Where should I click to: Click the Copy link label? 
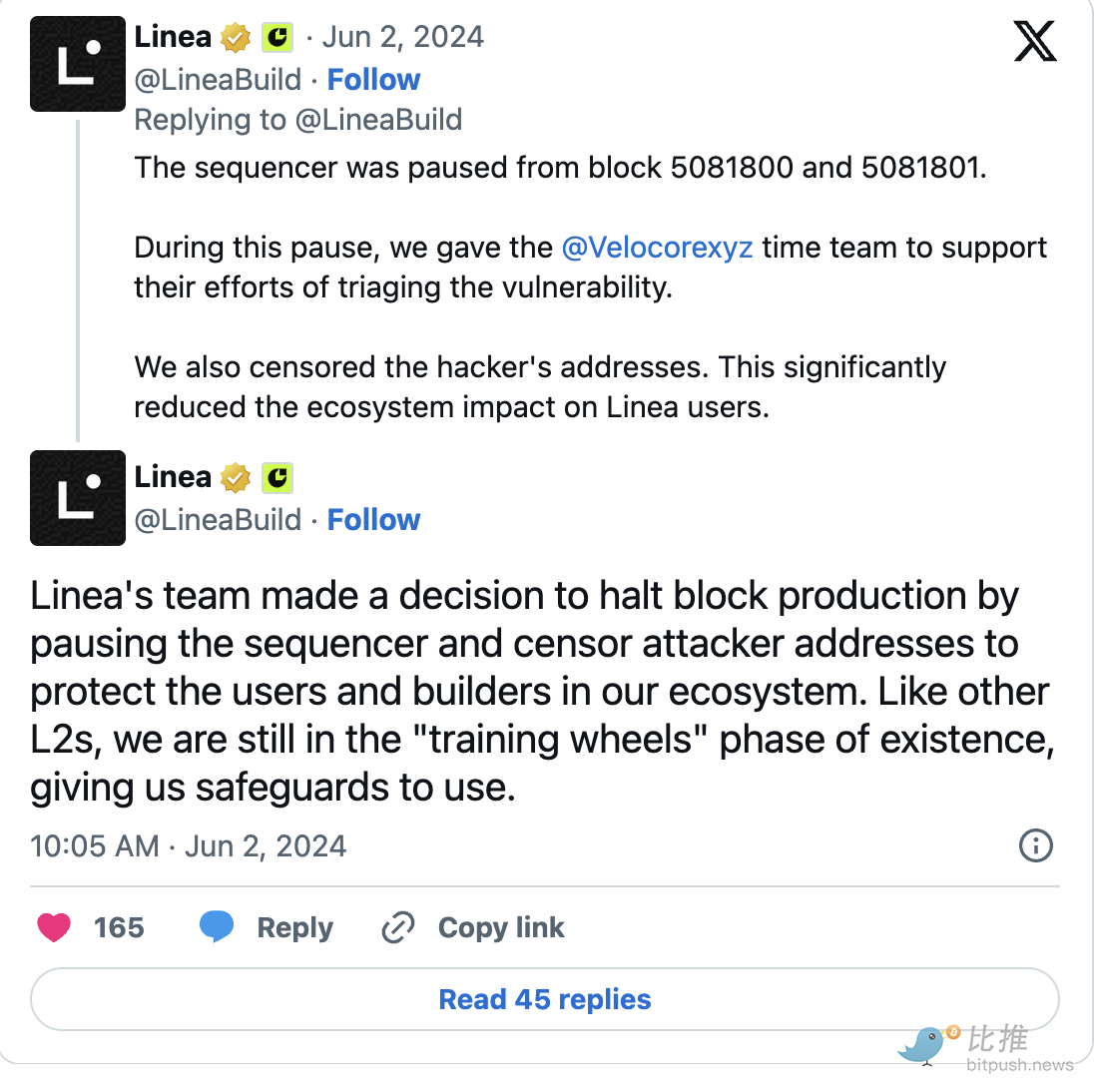501,927
